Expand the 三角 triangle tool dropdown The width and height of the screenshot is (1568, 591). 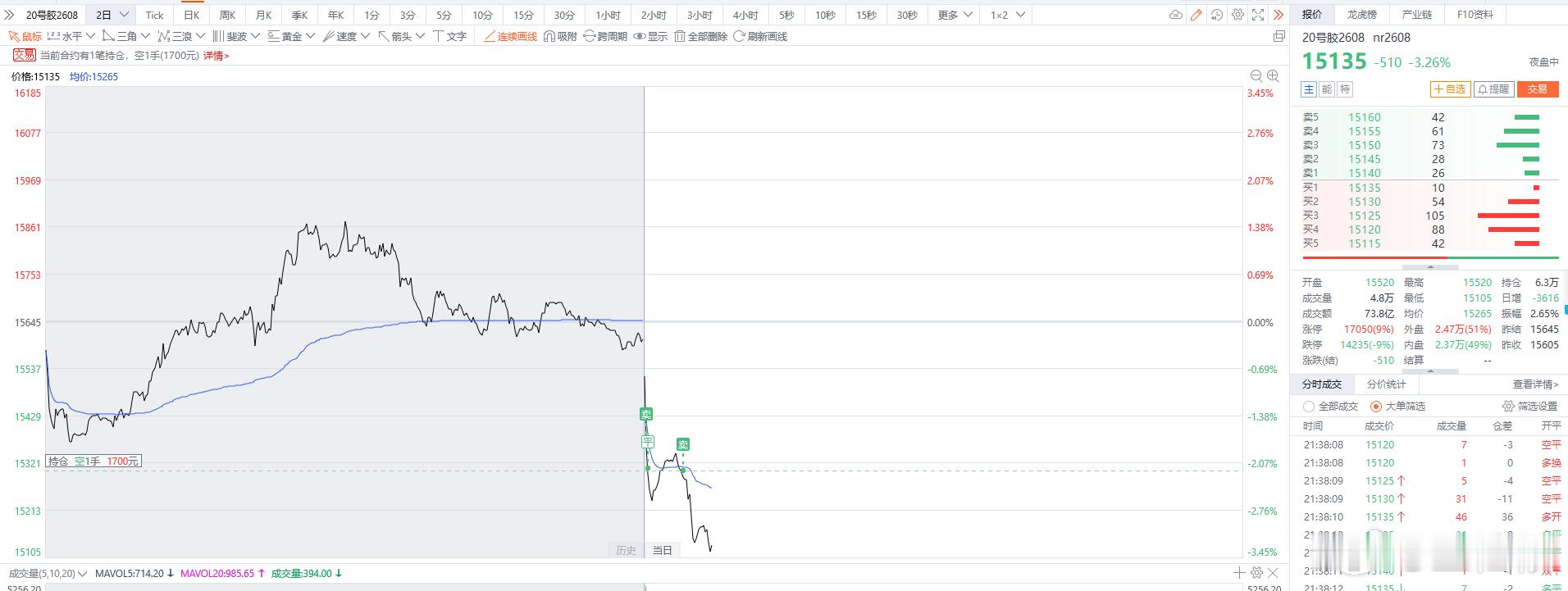145,36
